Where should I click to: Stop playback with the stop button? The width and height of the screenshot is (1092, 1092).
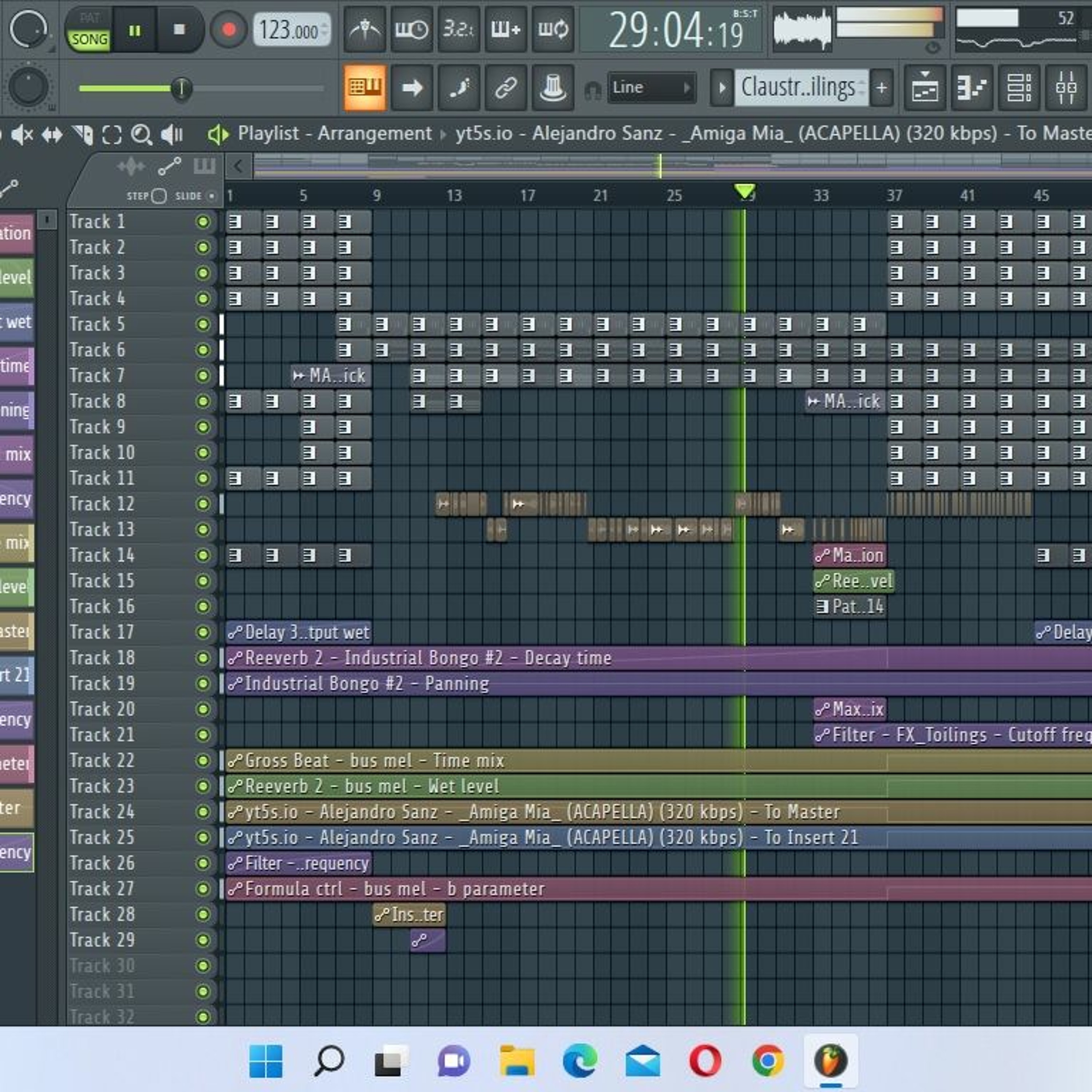179,29
